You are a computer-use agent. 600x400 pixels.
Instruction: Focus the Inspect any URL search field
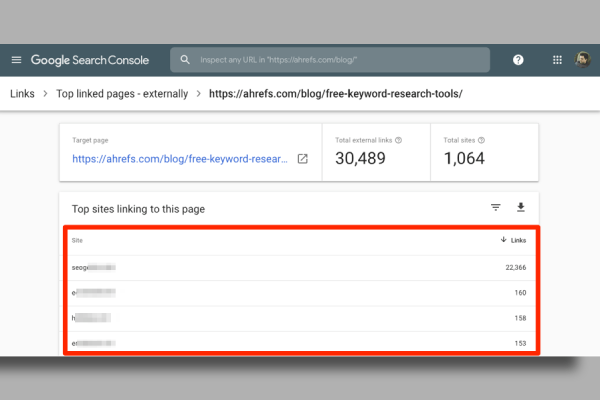coord(330,60)
